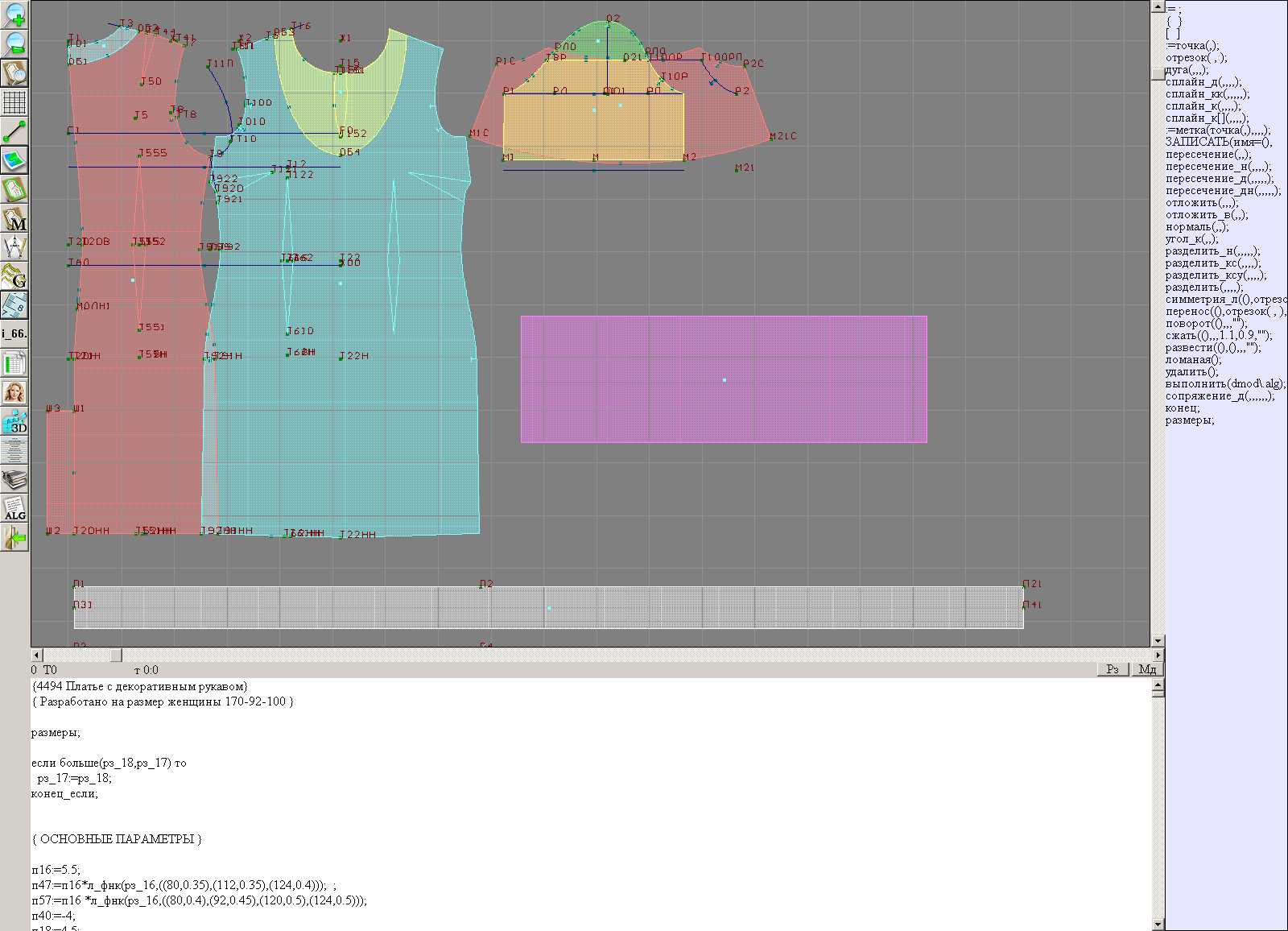
Task: Toggle the grid display icon
Action: [x=14, y=102]
